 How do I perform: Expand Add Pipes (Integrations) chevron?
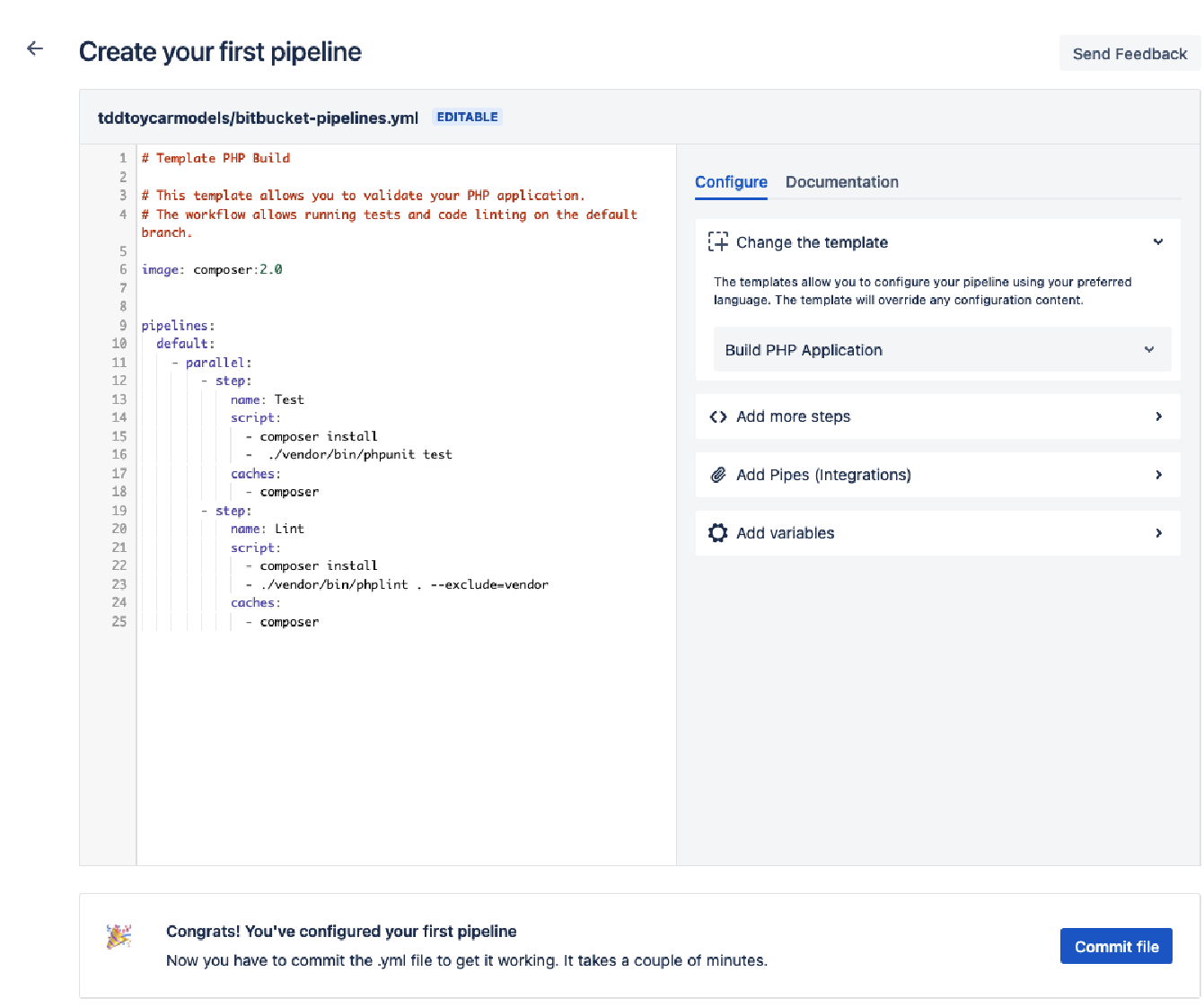point(1159,475)
